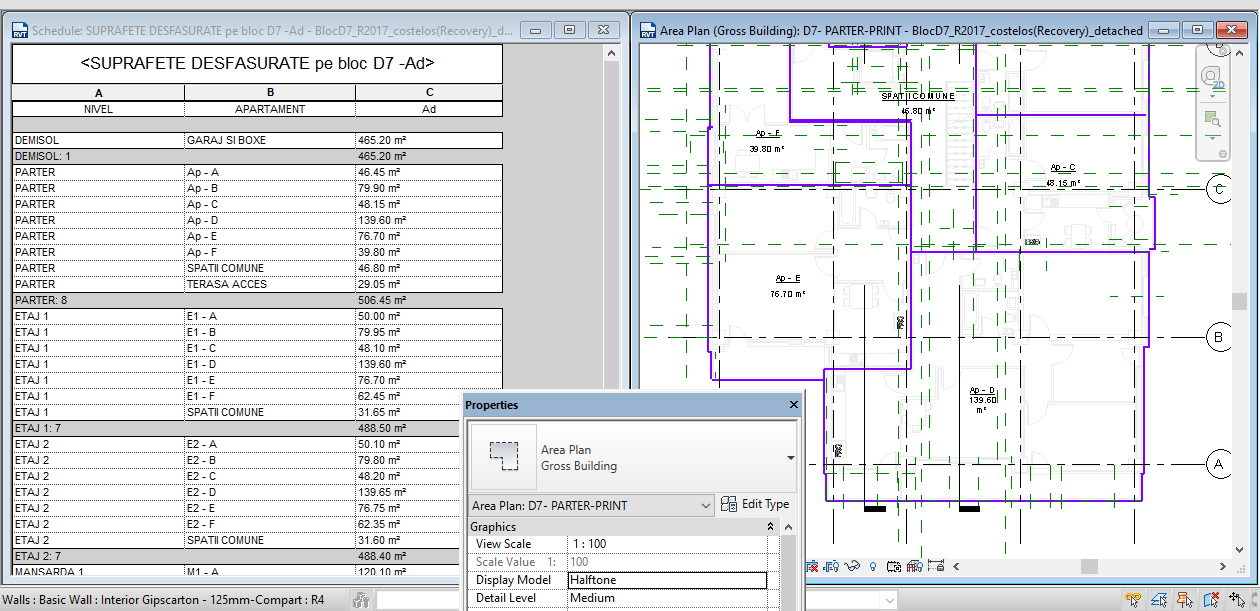Click the APARTAMENT column heading
Screen dimensions: 1260x611
tap(270, 109)
